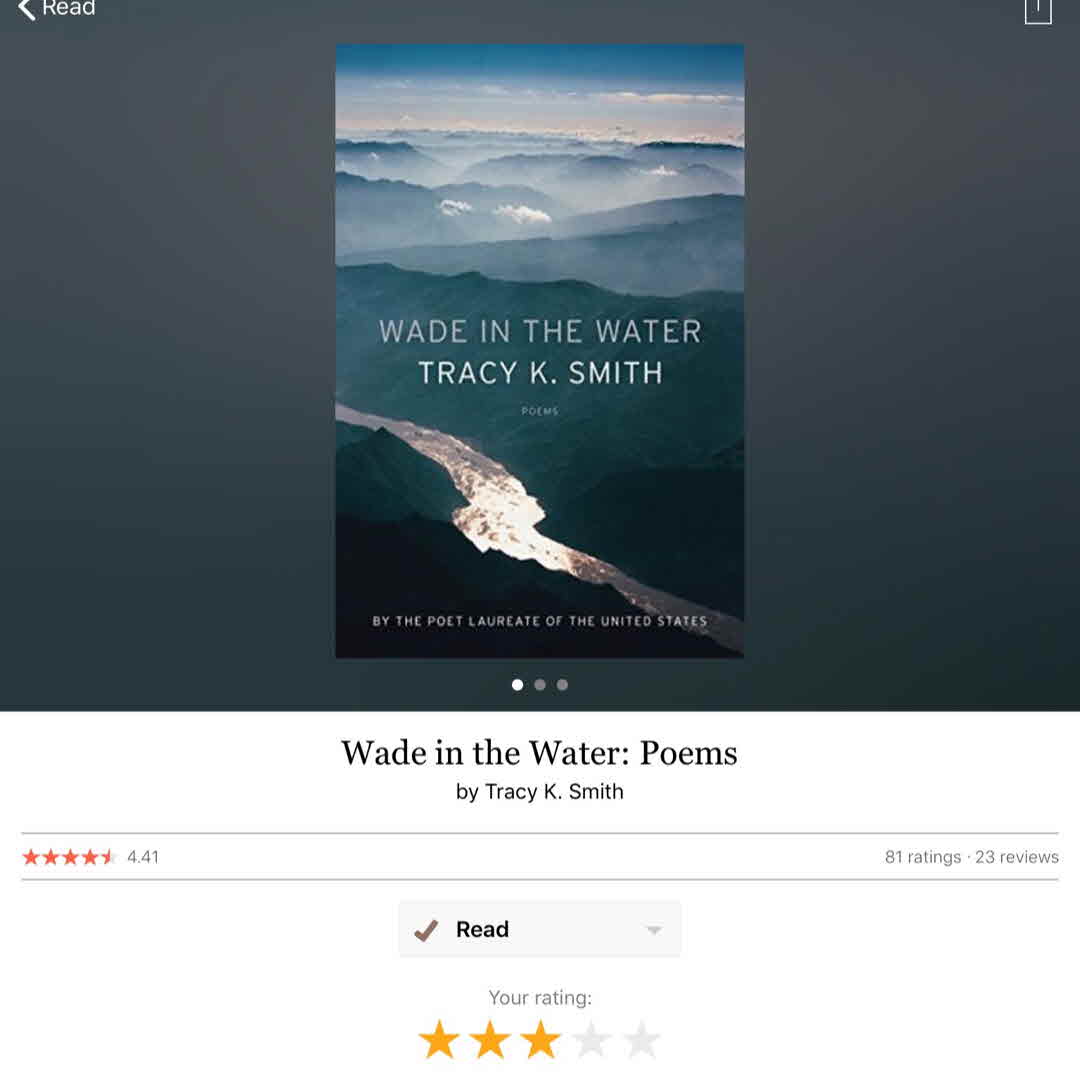Screen dimensions: 1080x1080
Task: Set your rating to four stars
Action: (x=591, y=1039)
